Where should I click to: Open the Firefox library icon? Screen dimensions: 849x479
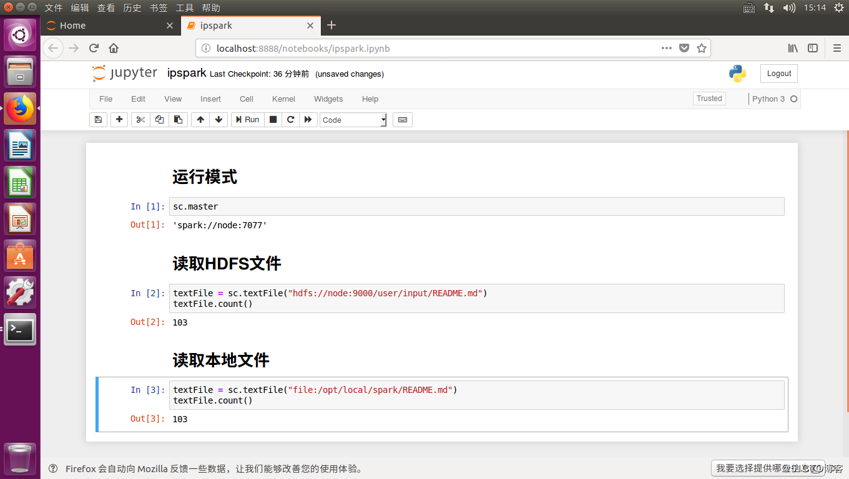click(793, 48)
